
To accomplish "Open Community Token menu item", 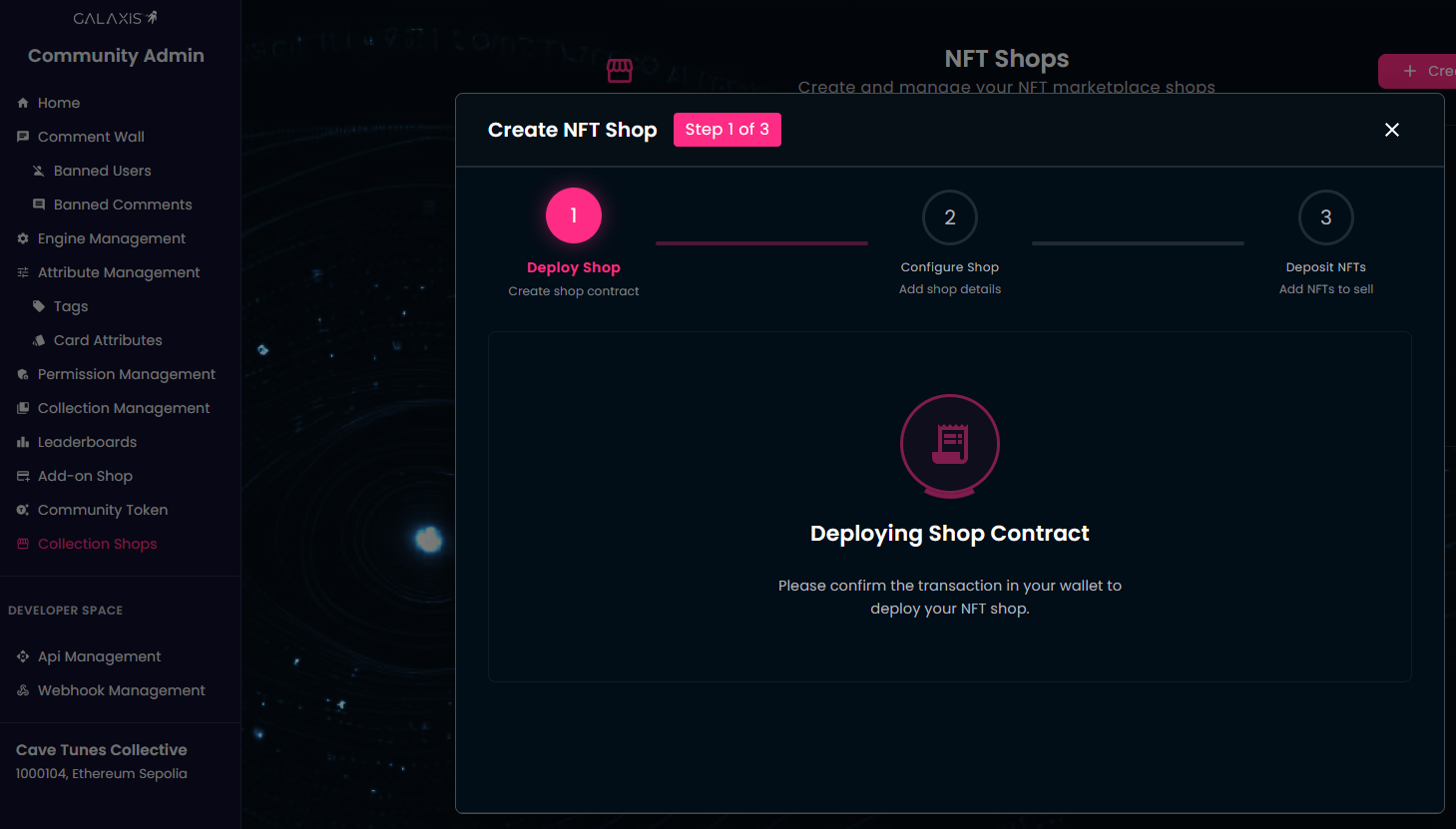I will [x=102, y=510].
